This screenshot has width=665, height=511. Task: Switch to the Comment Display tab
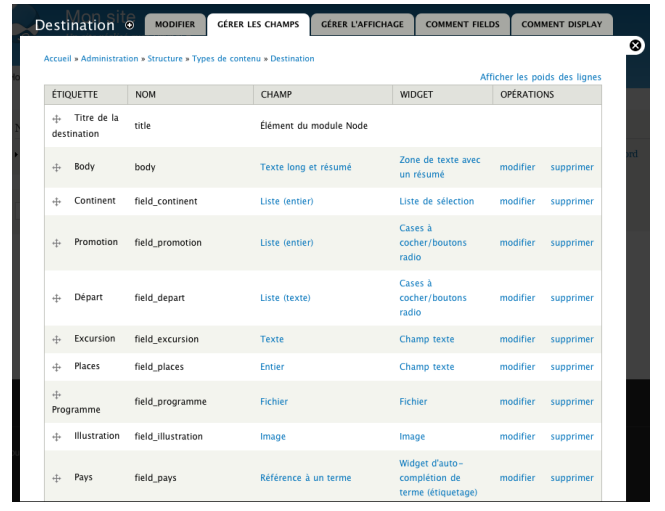(562, 25)
